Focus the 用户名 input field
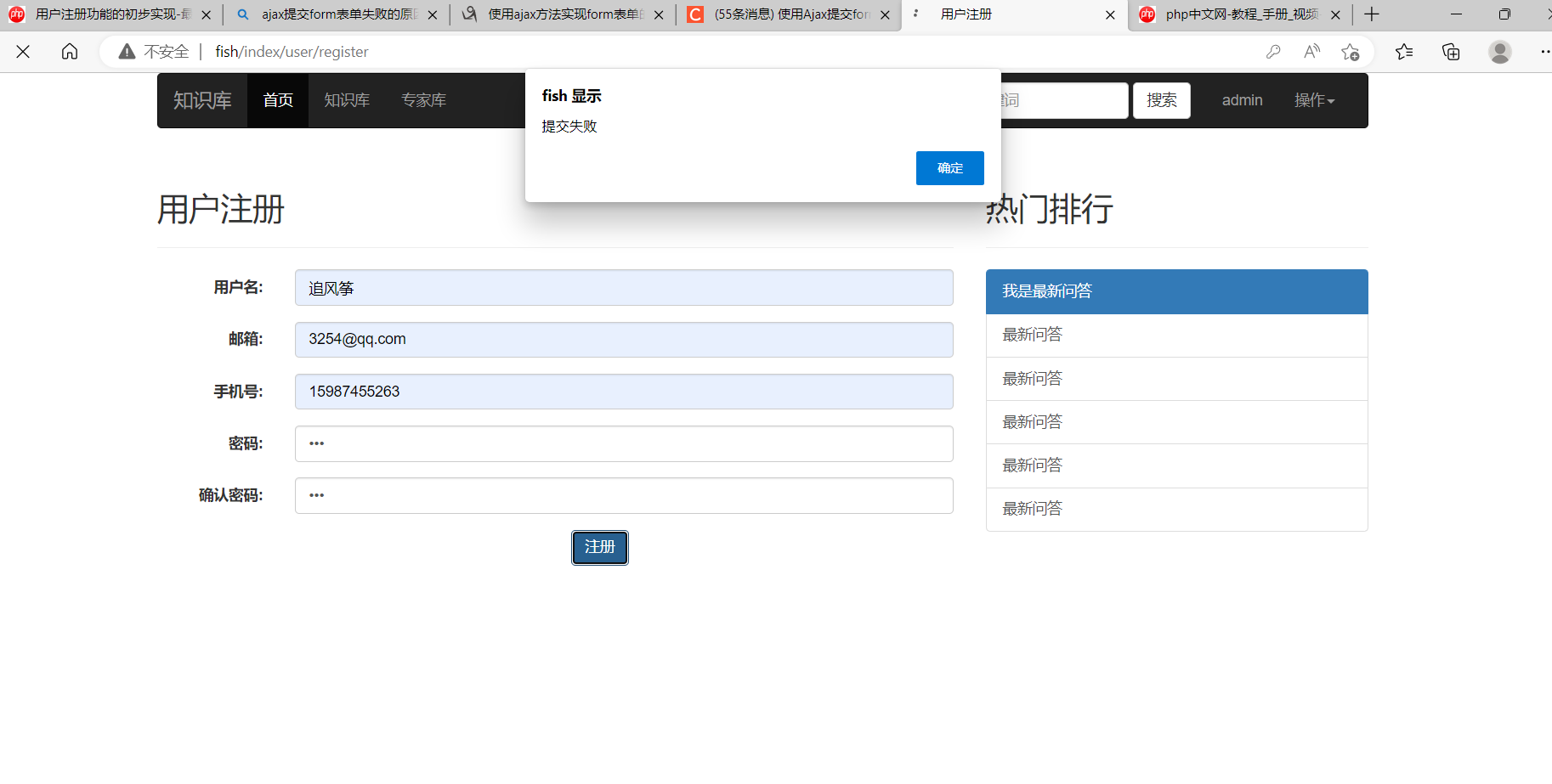 click(624, 288)
